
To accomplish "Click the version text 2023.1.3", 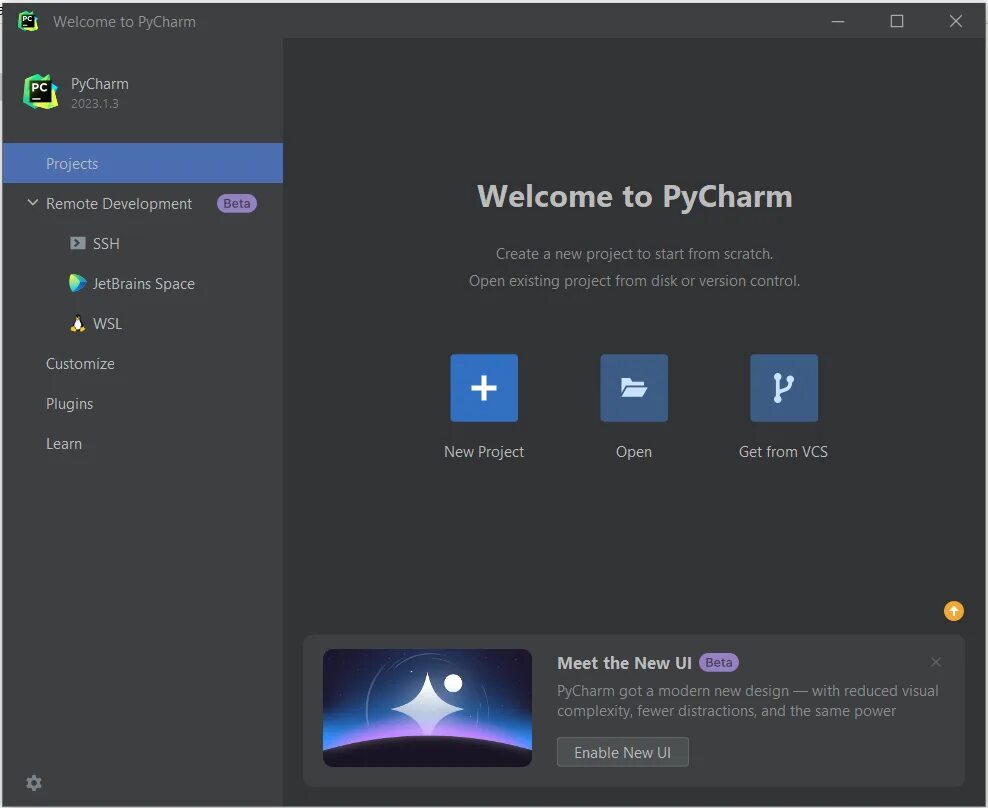I will 95,104.
